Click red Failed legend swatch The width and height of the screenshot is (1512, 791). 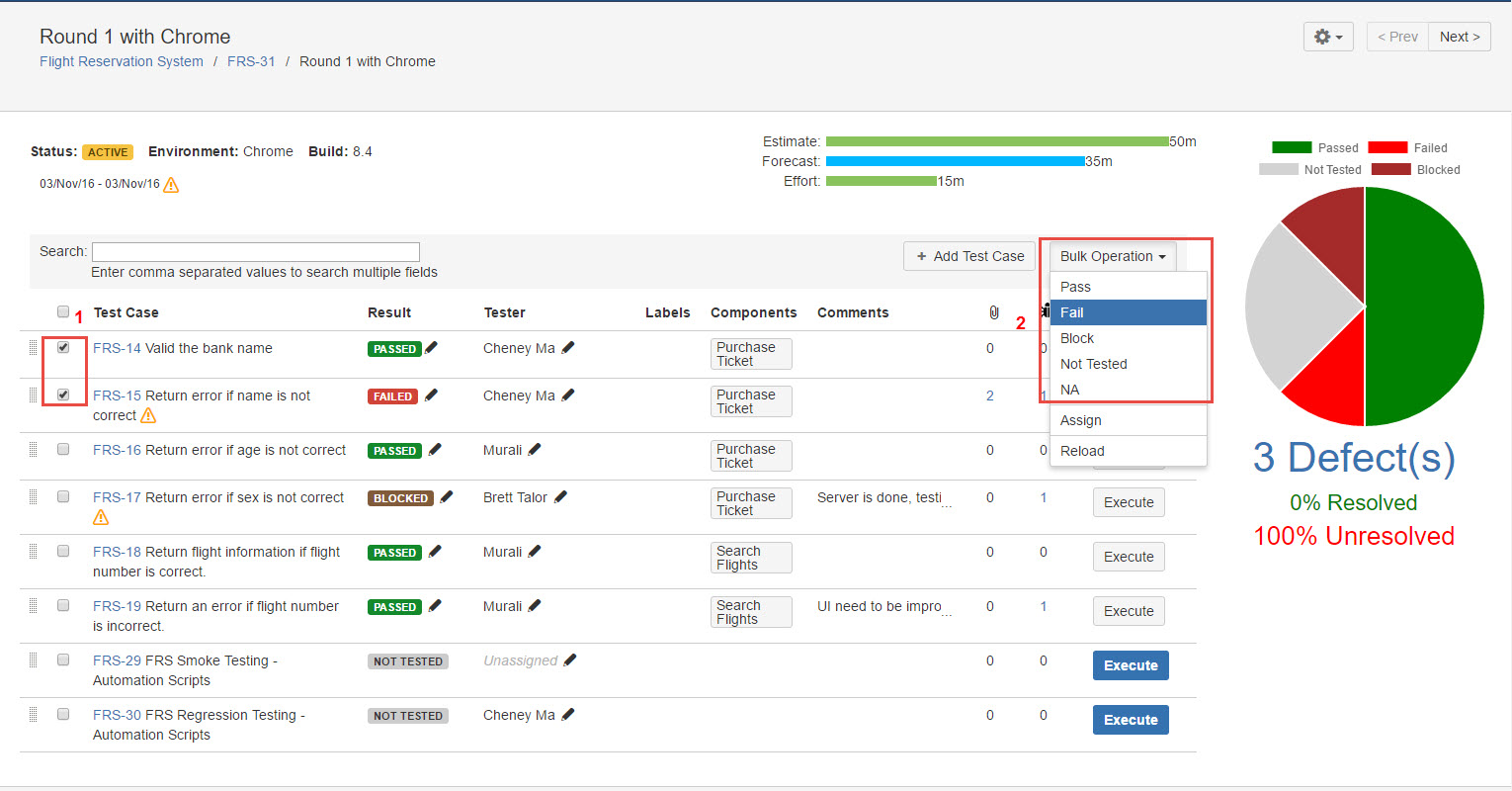1387,147
